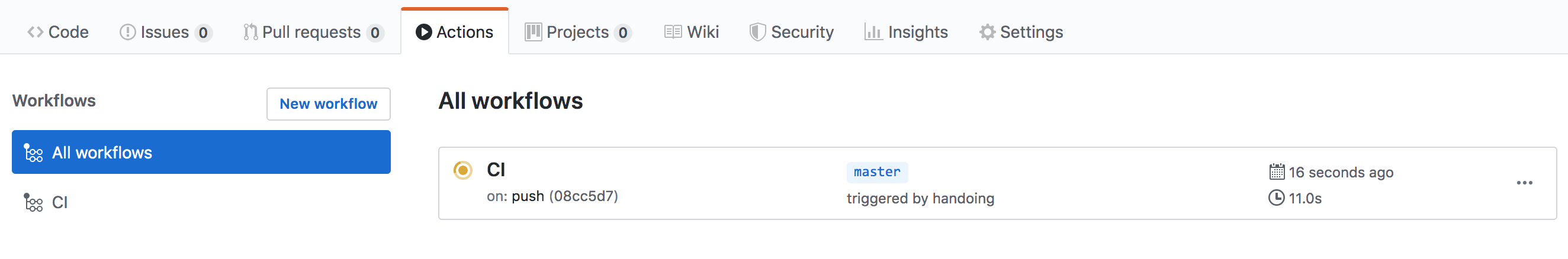Open the three-dot menu for CI run

(1524, 182)
